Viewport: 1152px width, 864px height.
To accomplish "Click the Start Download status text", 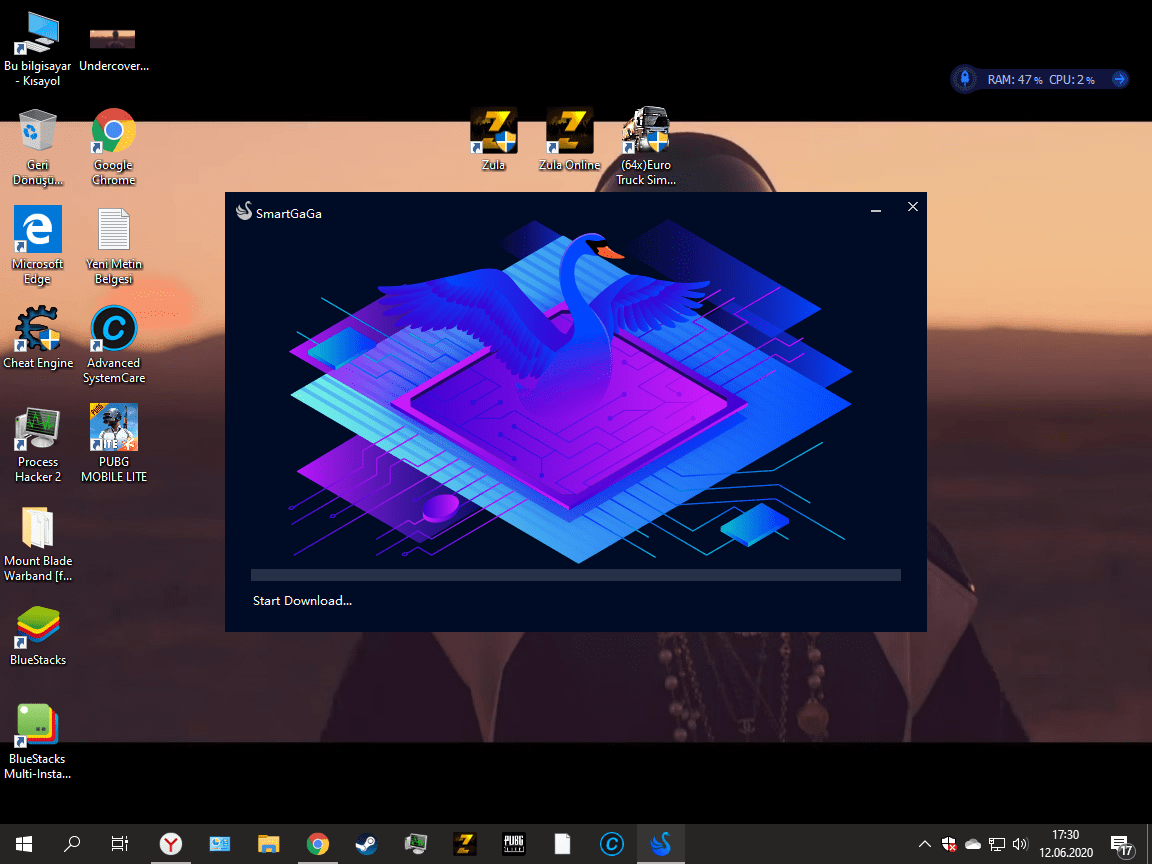I will click(302, 601).
